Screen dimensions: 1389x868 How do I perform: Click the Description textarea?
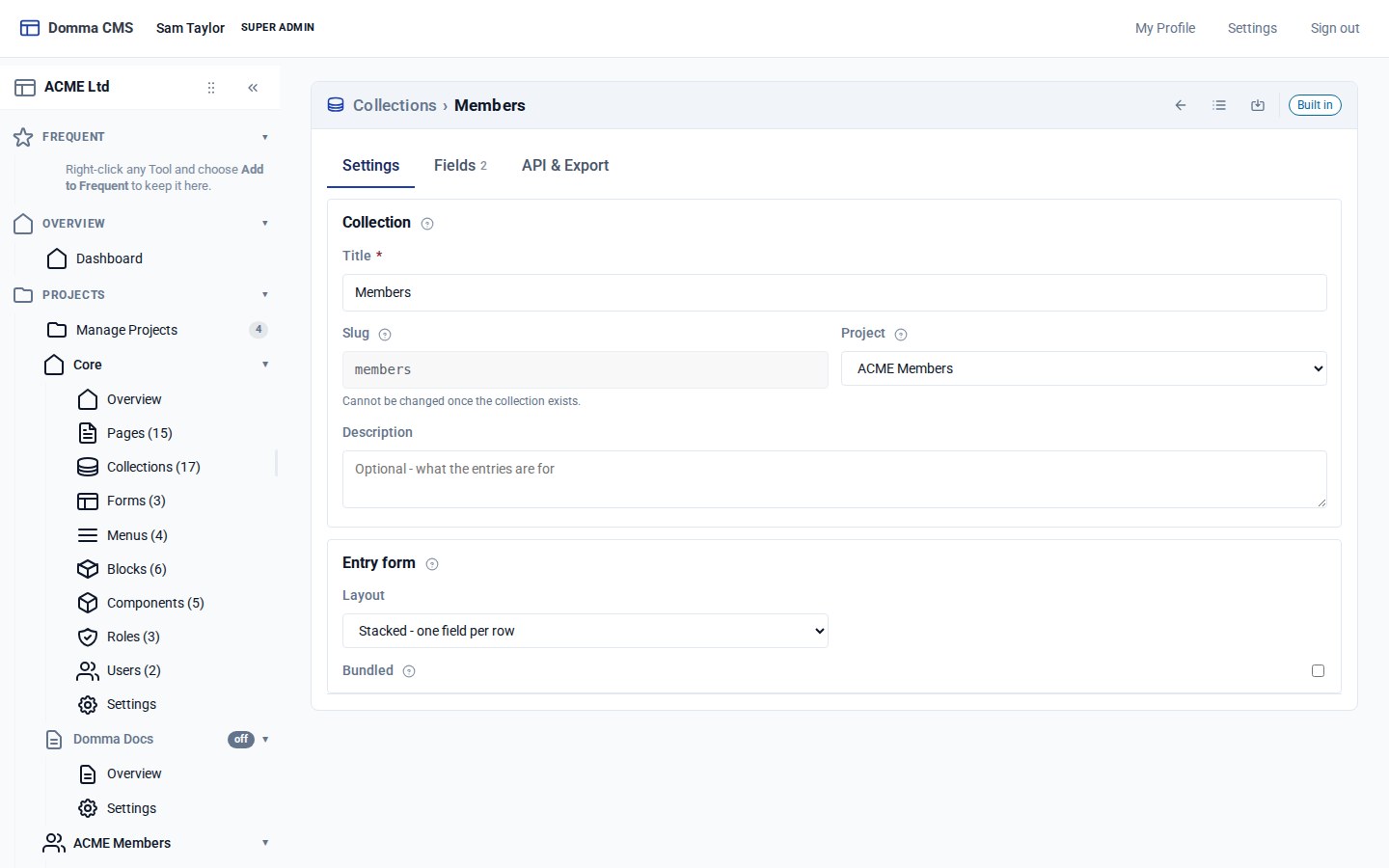tap(834, 479)
